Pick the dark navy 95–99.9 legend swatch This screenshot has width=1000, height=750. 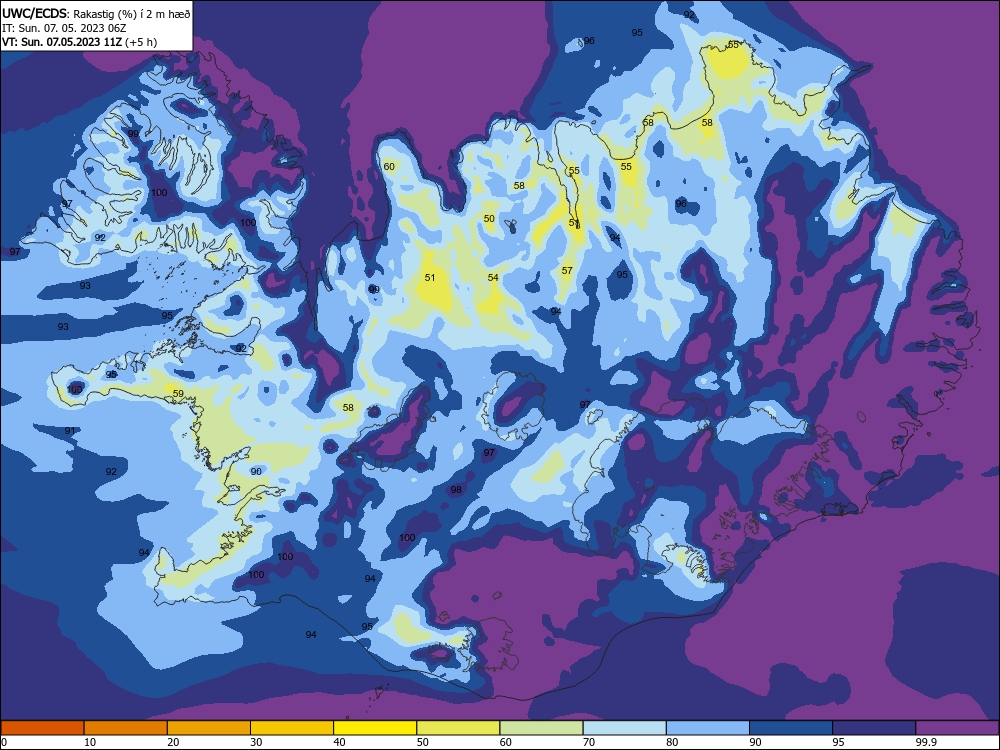[x=874, y=728]
